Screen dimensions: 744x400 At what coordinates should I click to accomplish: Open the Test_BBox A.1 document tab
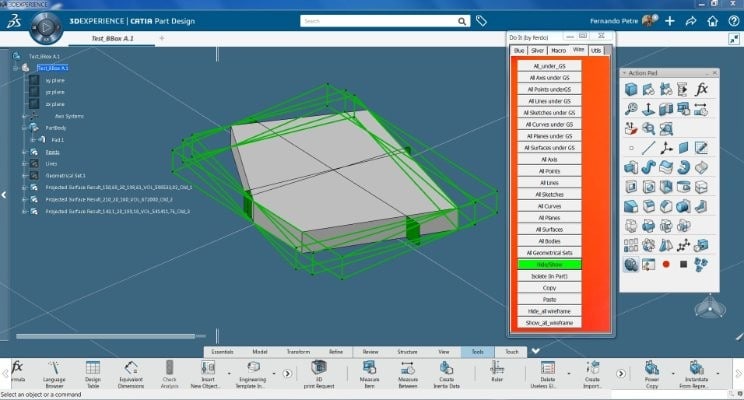112,38
